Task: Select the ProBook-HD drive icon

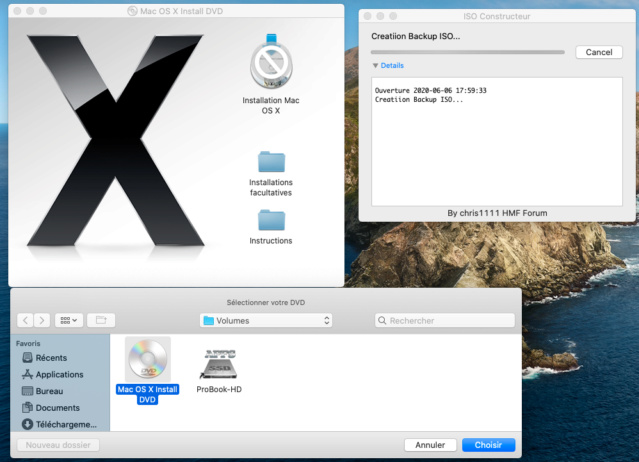Action: [x=219, y=364]
